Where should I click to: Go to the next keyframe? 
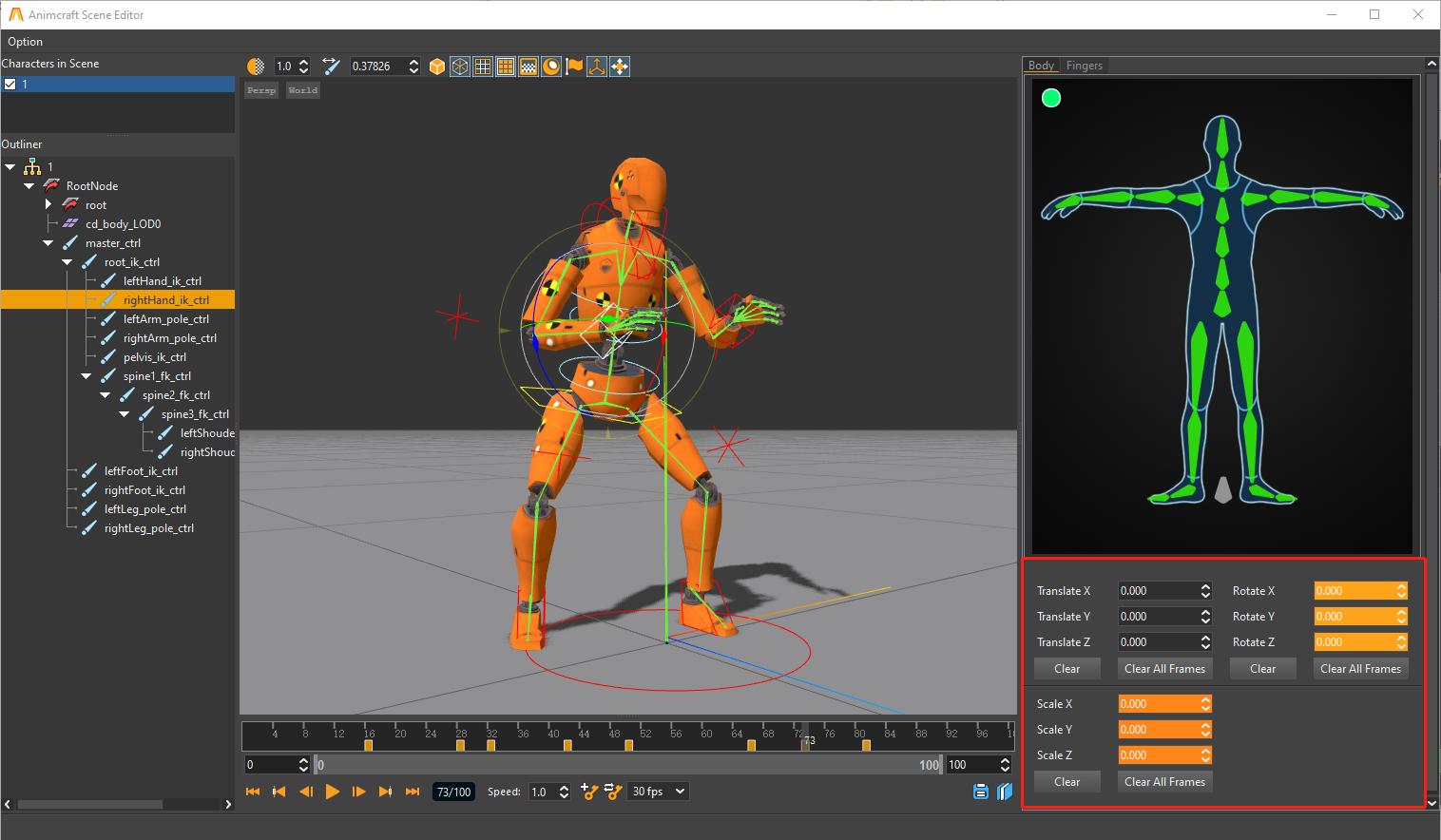pos(386,792)
